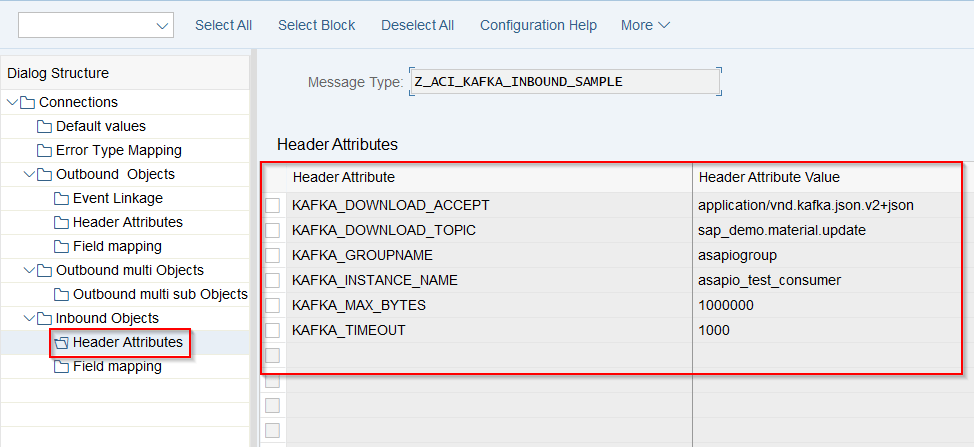Click the Header Attribute Value column header

click(x=827, y=178)
